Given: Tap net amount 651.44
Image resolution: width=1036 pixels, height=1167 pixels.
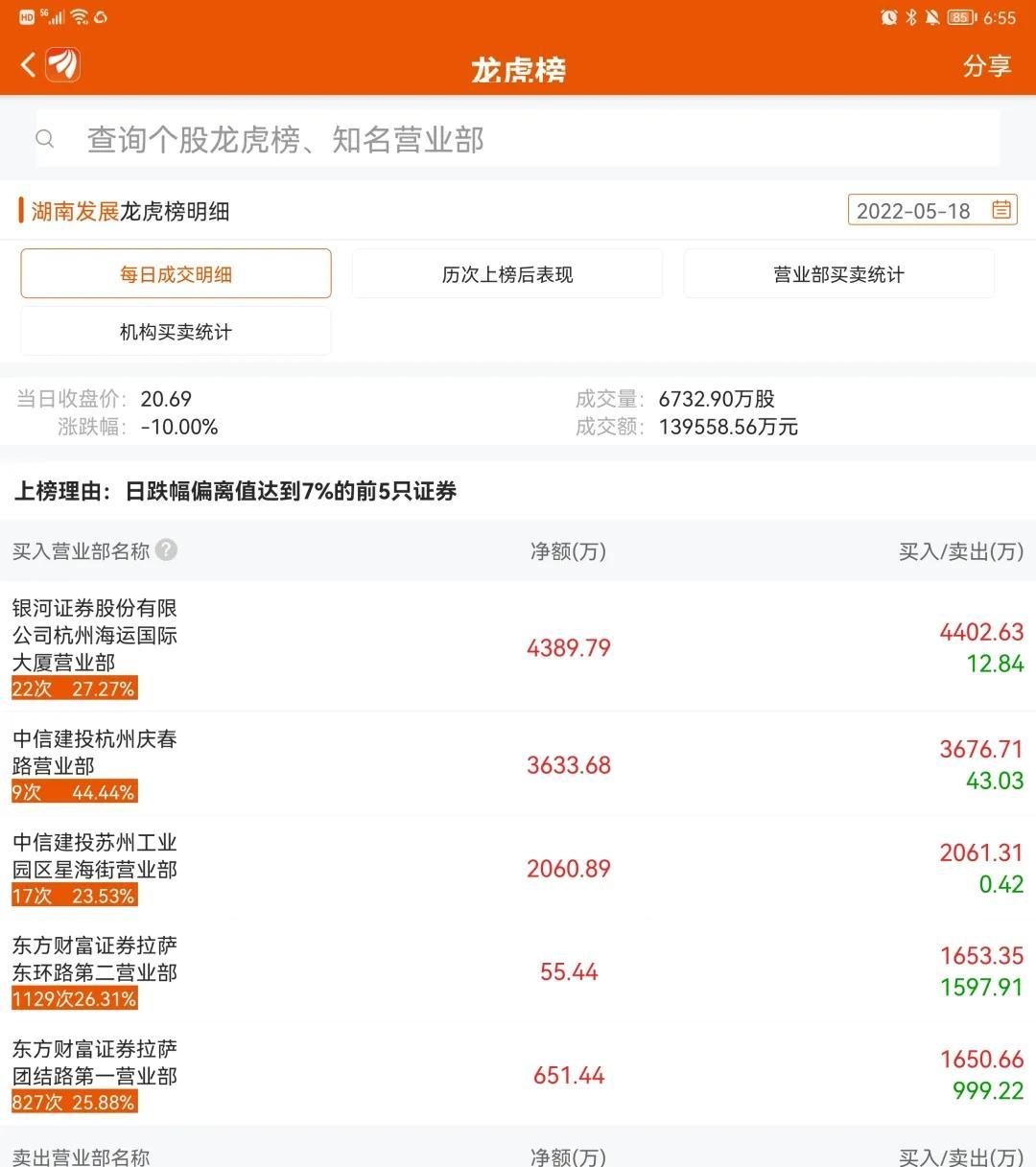Looking at the screenshot, I should pyautogui.click(x=569, y=1076).
